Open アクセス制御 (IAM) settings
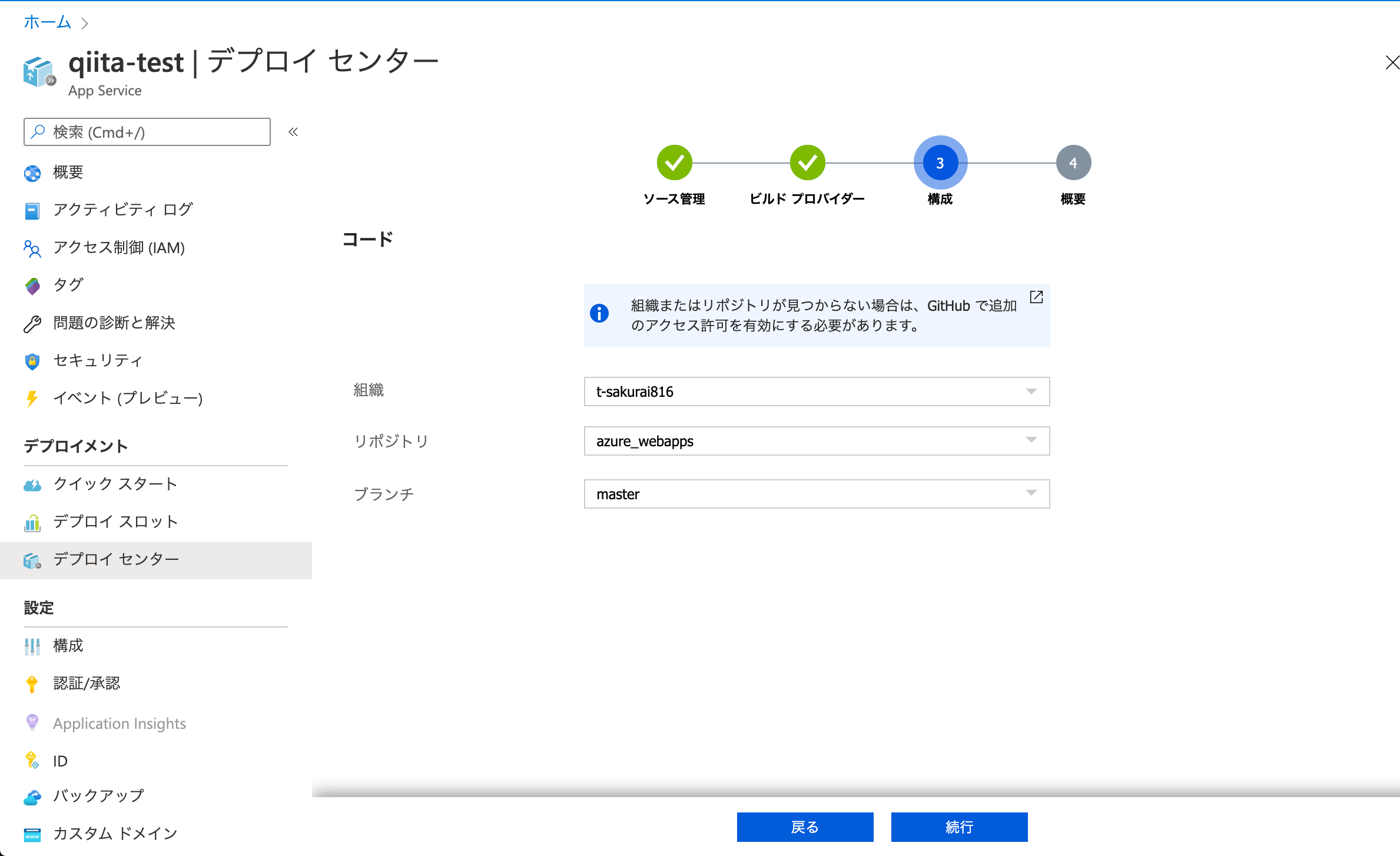 click(118, 247)
